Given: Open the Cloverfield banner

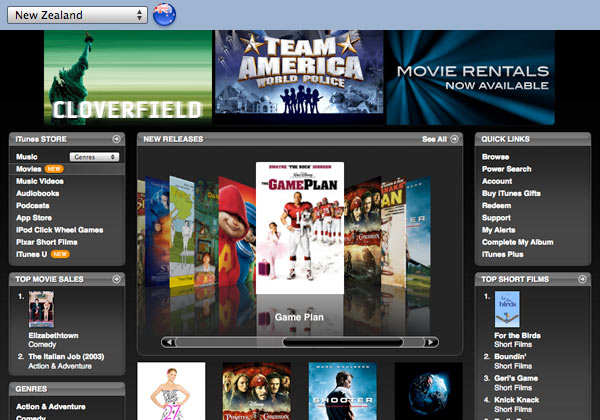Looking at the screenshot, I should click(128, 77).
